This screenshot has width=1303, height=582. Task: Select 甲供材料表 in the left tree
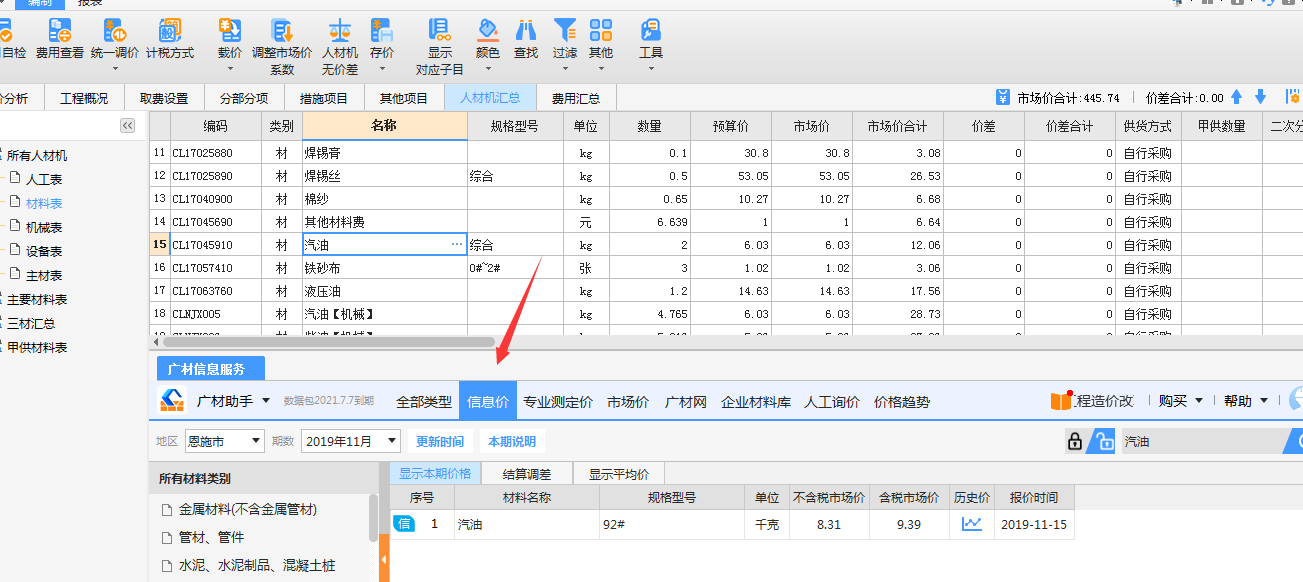tap(37, 348)
